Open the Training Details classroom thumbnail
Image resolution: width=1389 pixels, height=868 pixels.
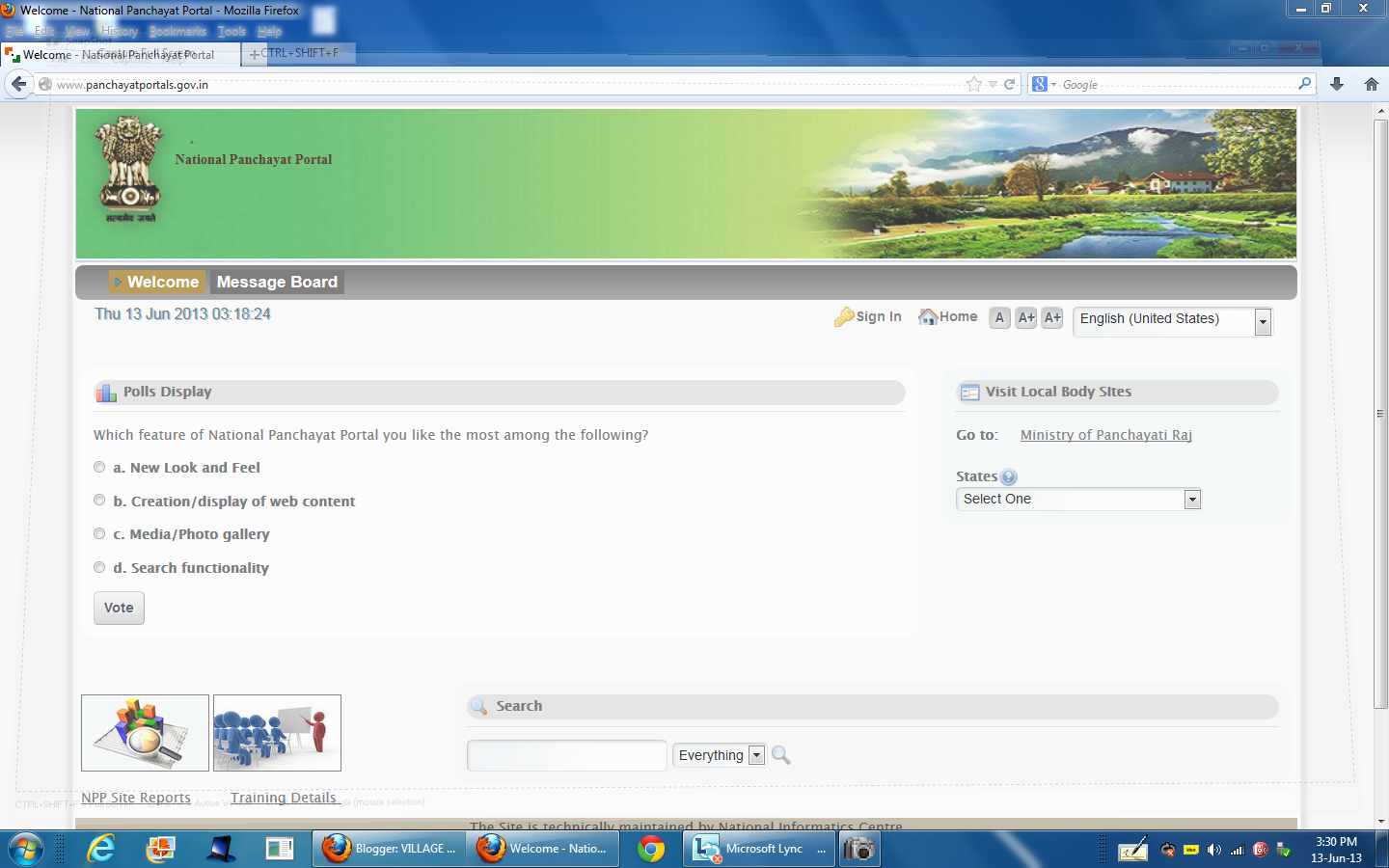click(277, 733)
